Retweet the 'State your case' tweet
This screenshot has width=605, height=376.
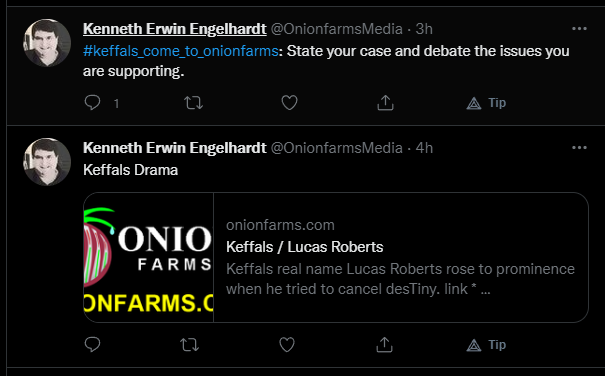click(x=193, y=103)
